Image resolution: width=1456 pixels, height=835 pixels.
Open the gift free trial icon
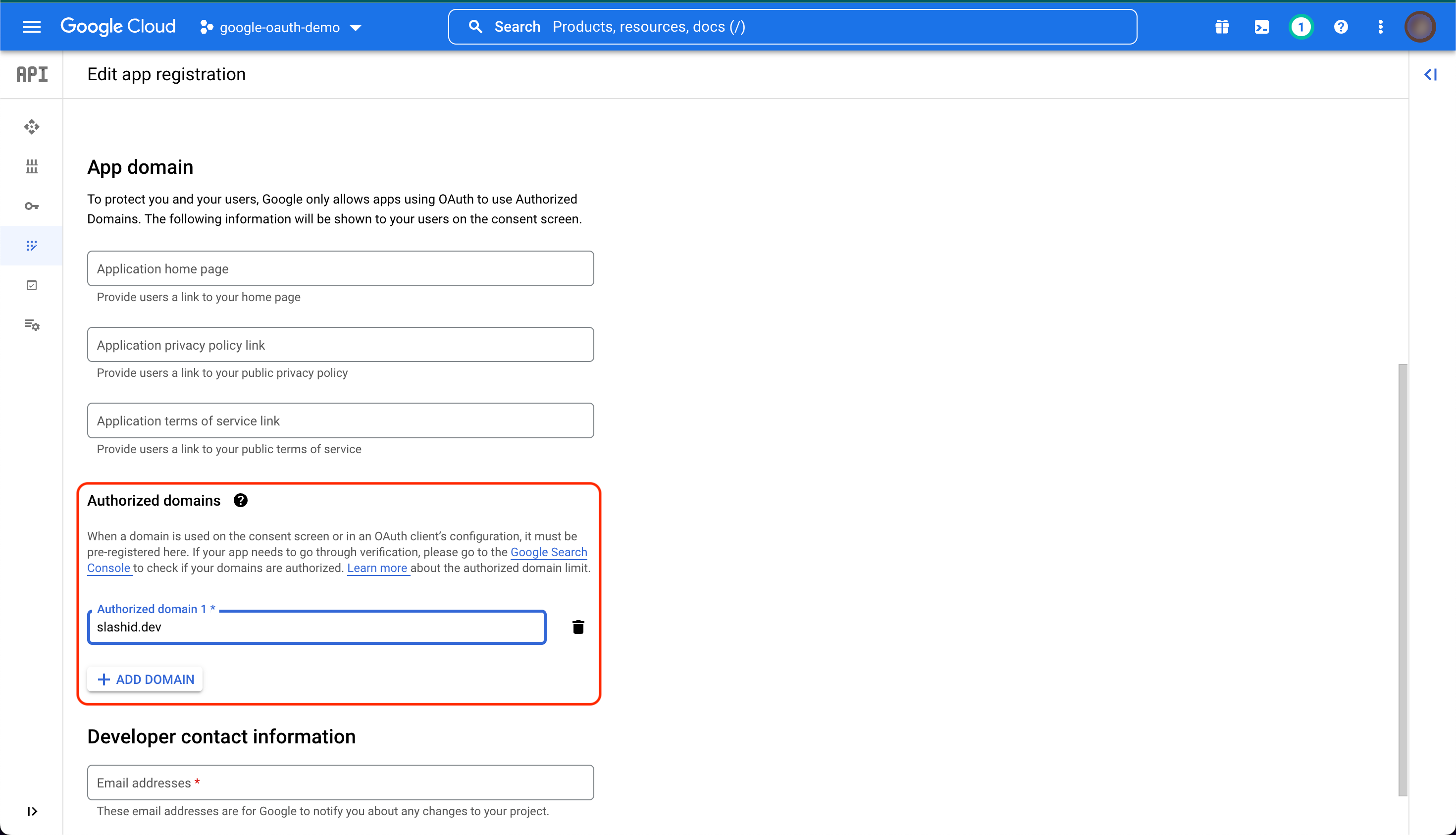click(1221, 27)
